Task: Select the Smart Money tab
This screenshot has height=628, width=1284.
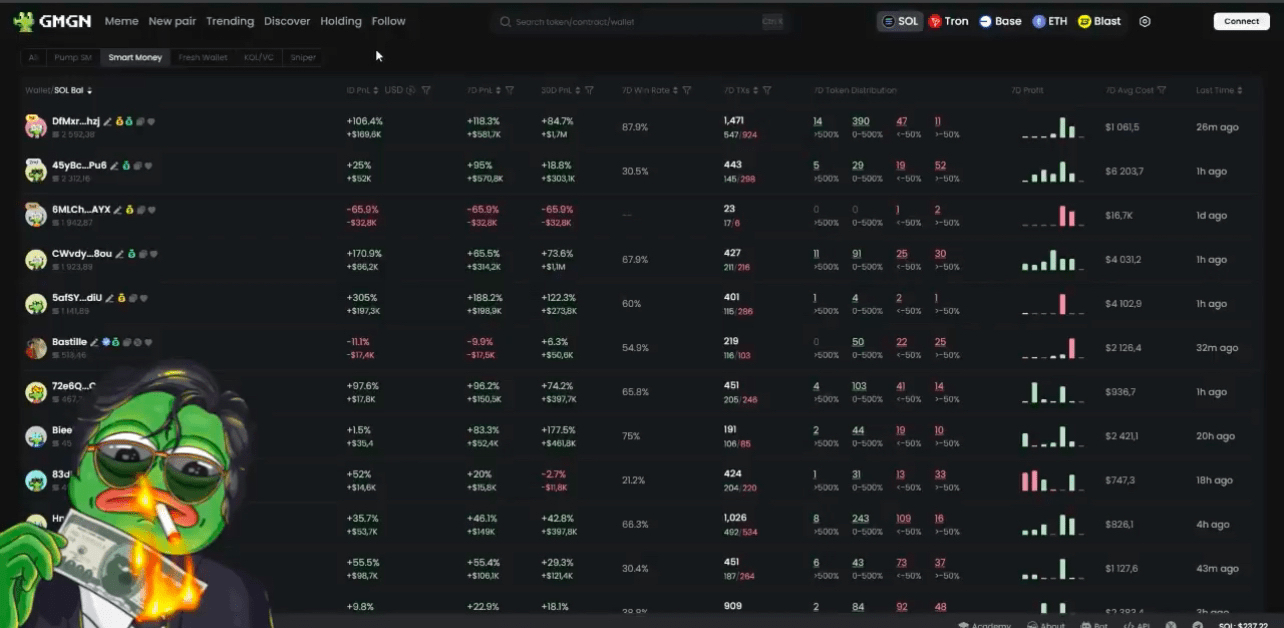Action: click(x=135, y=58)
